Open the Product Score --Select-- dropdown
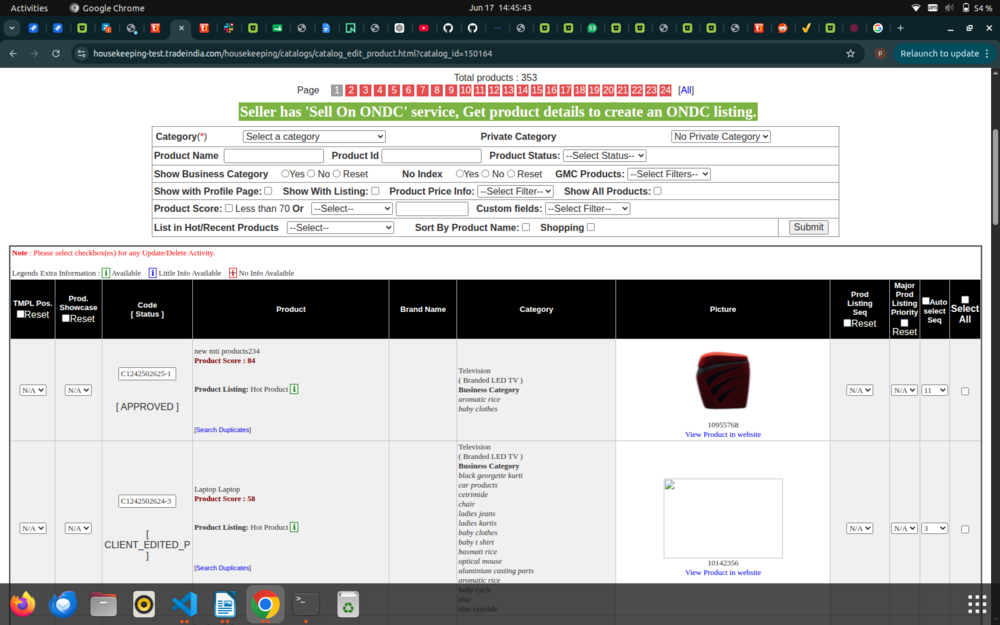 (351, 209)
